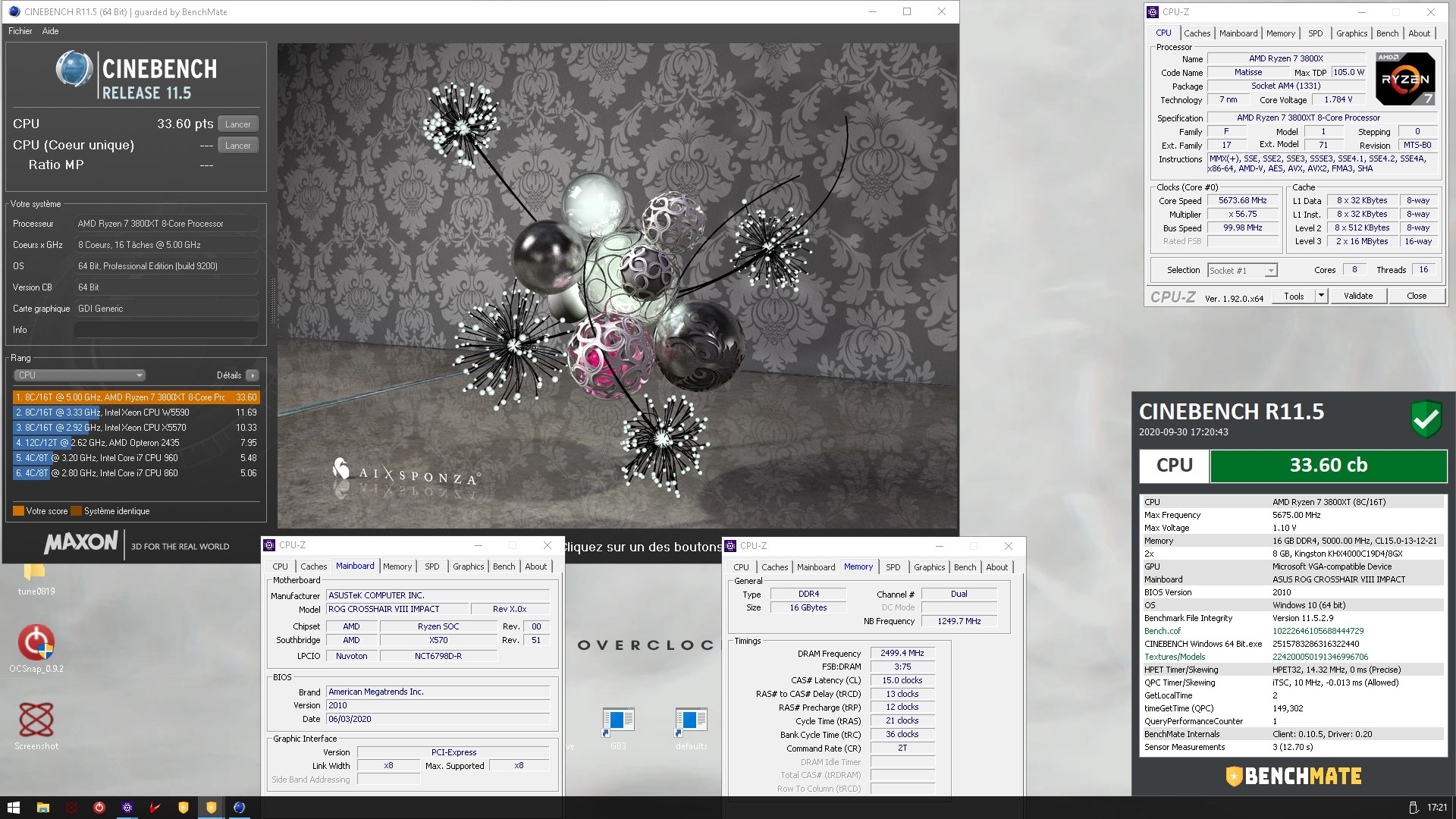Screen dimensions: 1456x819
Task: Open the red checkmark taskbar icon
Action: (155, 808)
